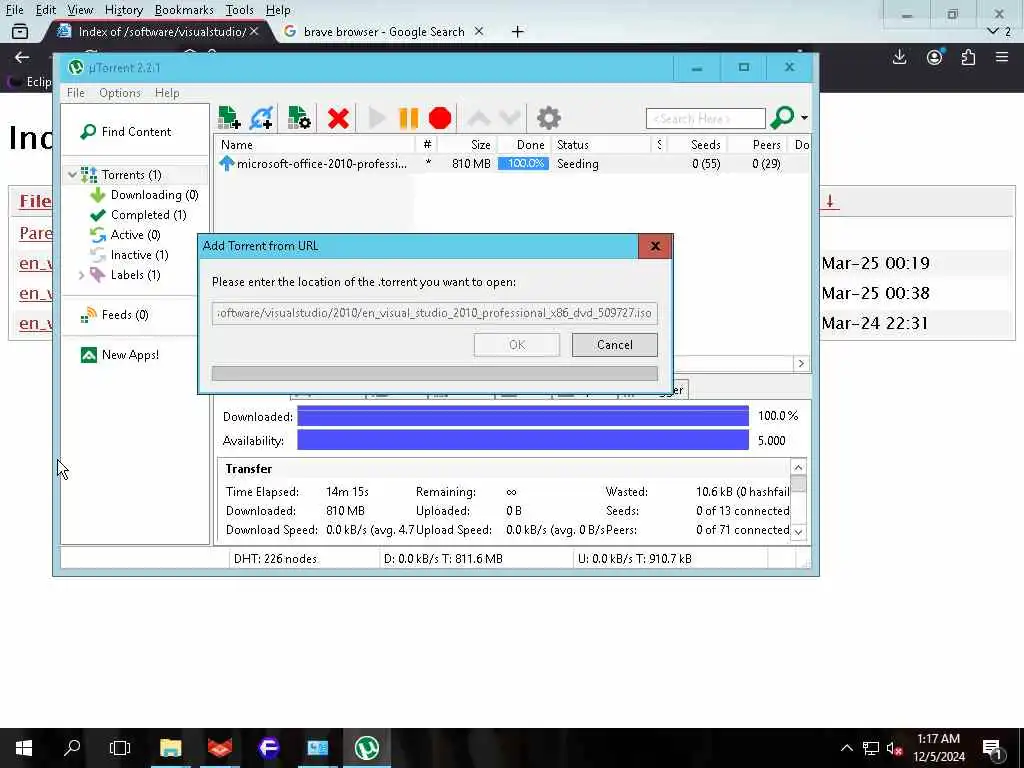Close the Index of /software/visualstudio tab

pyautogui.click(x=254, y=31)
